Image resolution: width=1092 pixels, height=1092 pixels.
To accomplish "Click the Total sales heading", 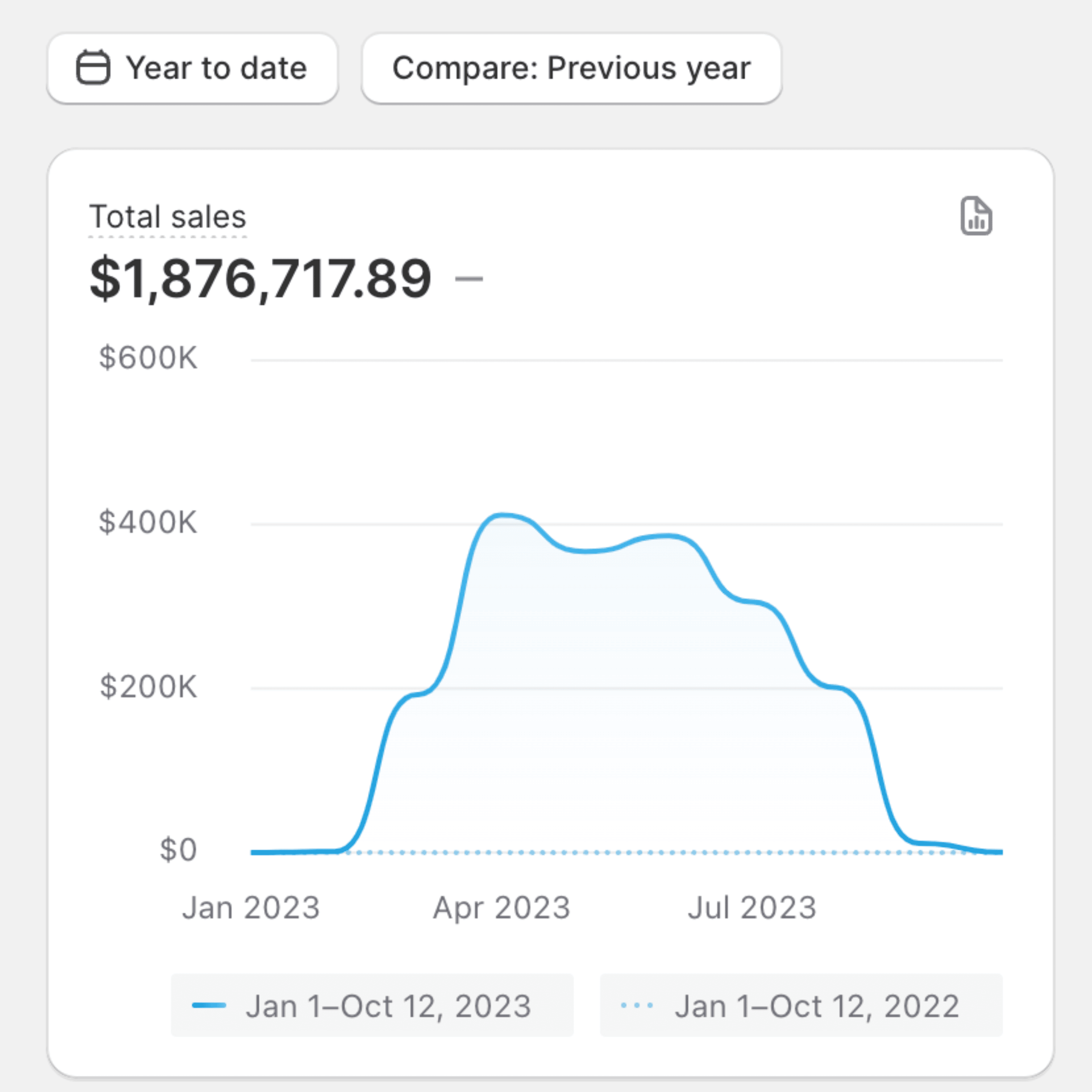I will 168,217.
